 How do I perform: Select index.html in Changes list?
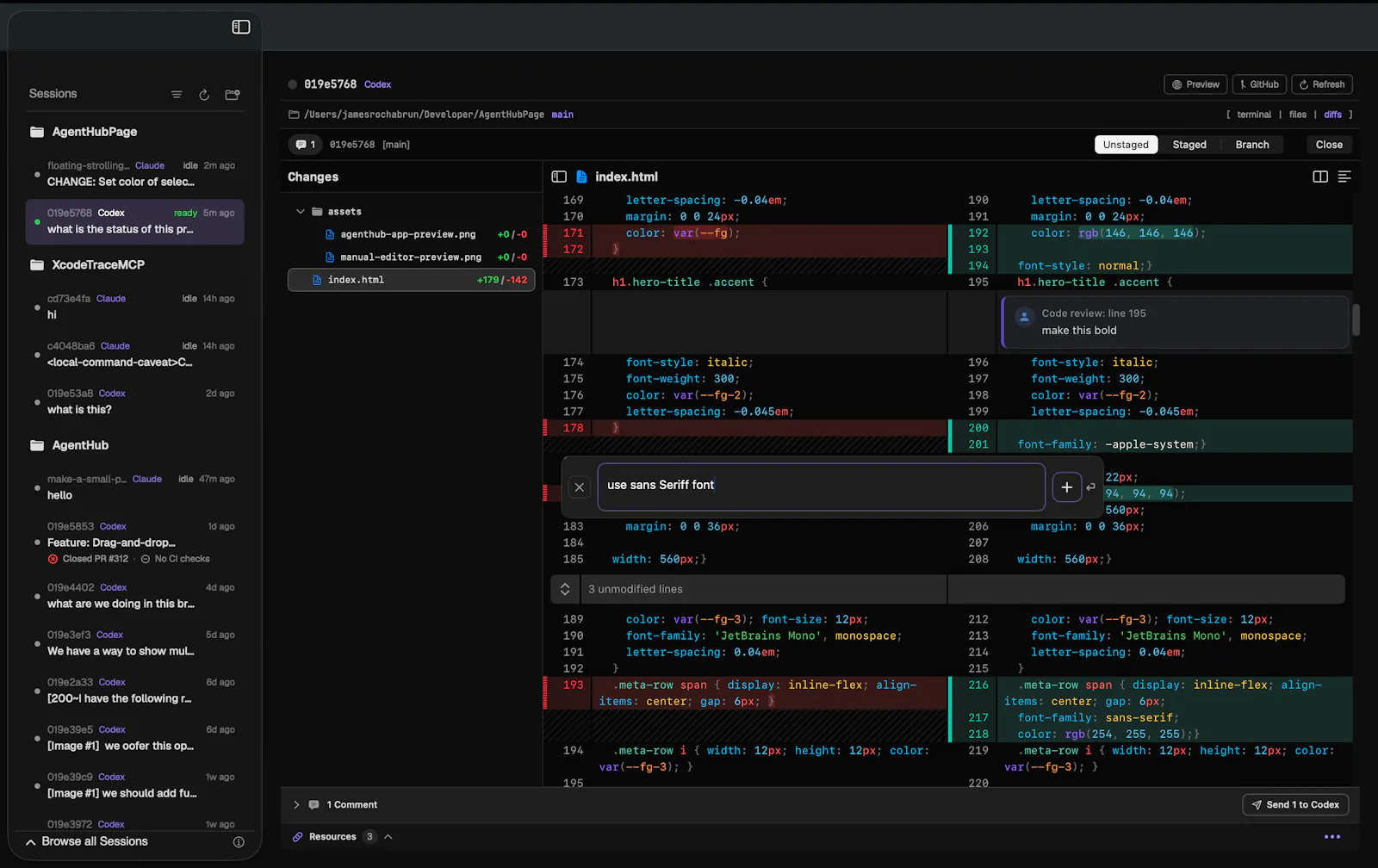(x=411, y=280)
